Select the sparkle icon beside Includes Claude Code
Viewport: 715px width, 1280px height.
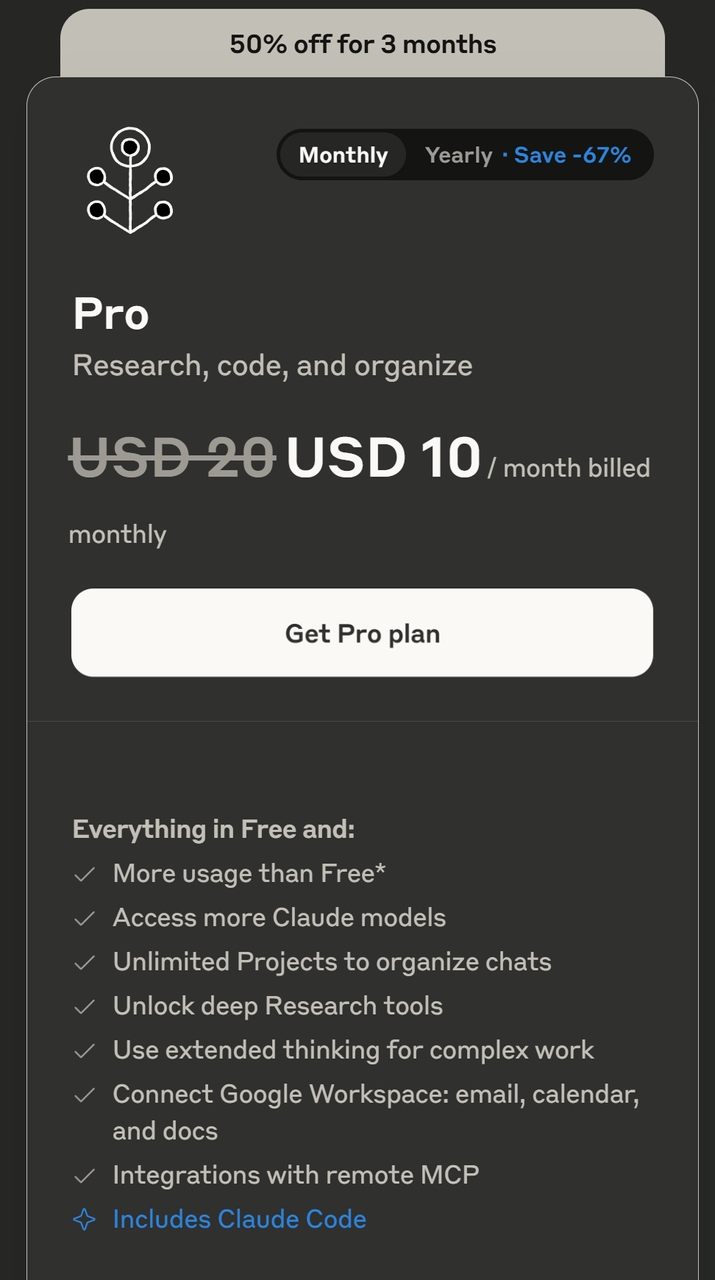(84, 1219)
